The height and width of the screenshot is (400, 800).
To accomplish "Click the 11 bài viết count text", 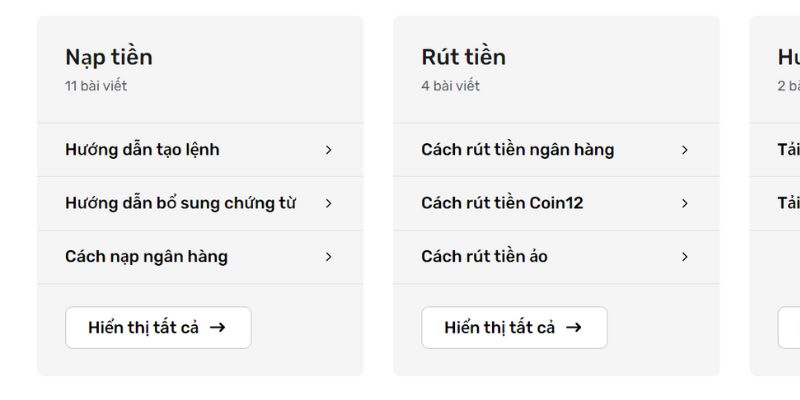I will 96,86.
